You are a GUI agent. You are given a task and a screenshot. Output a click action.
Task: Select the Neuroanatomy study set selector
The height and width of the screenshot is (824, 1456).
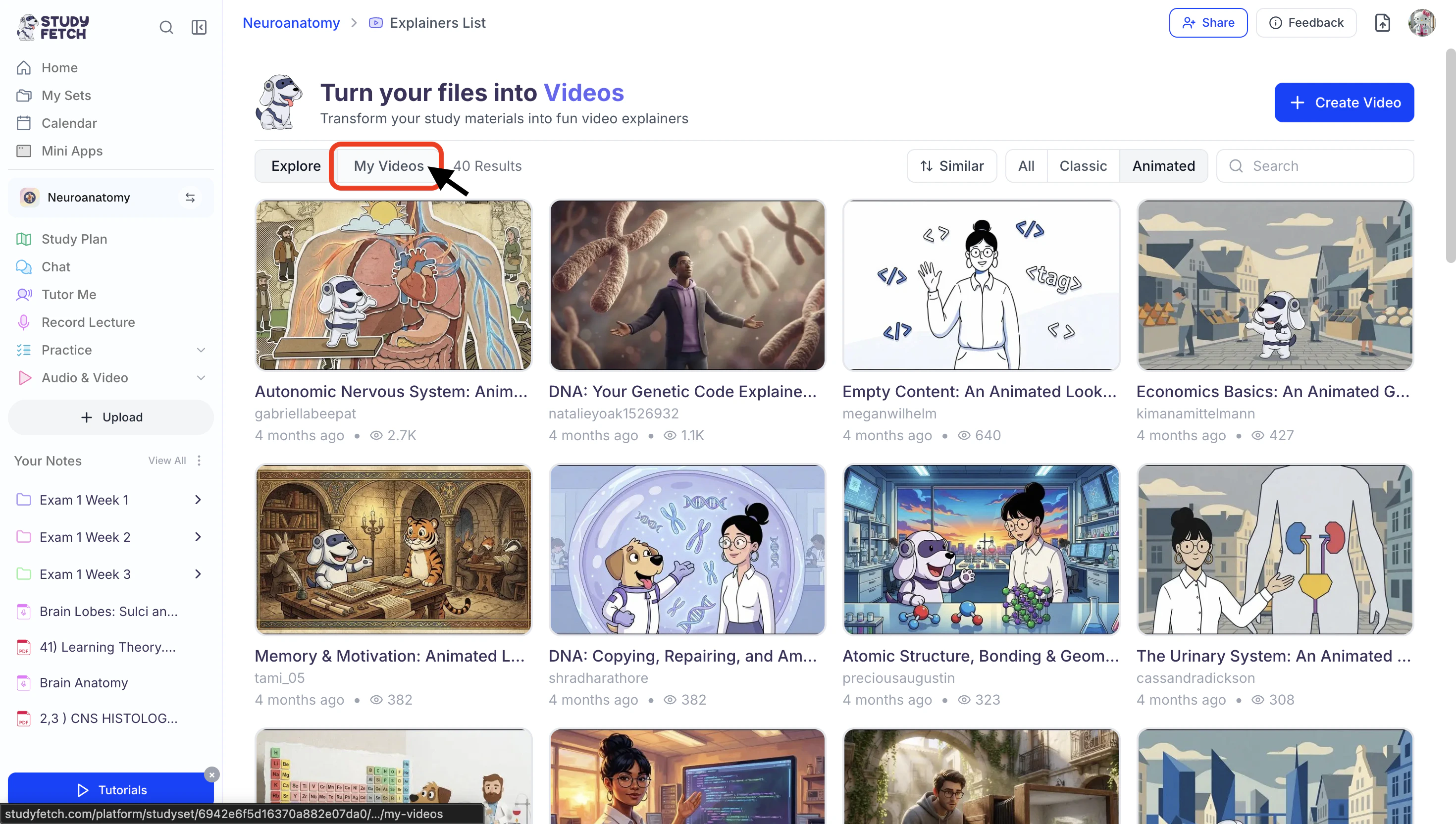click(x=111, y=198)
